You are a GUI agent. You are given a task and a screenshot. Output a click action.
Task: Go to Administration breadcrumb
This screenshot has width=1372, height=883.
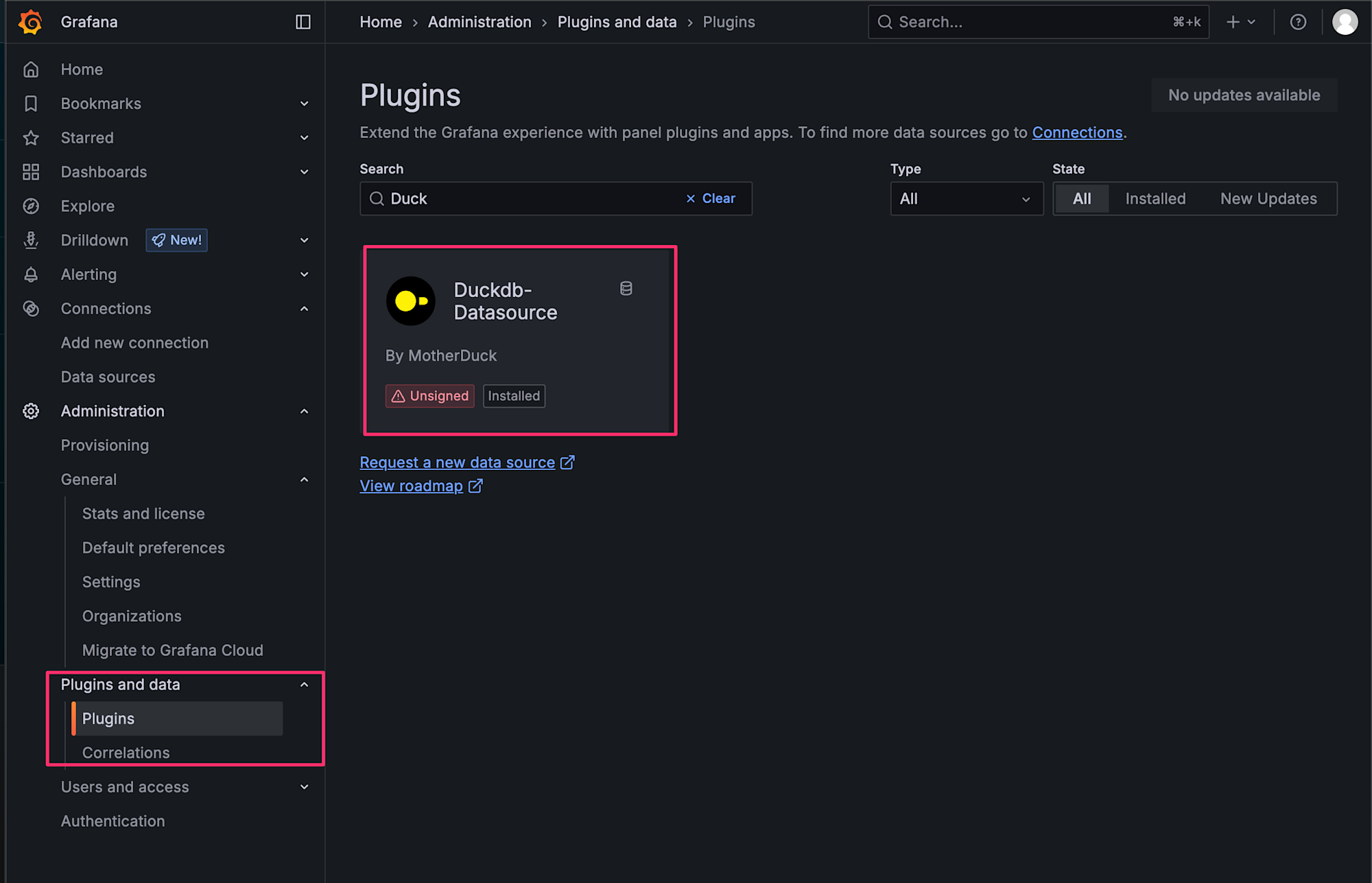click(x=480, y=22)
